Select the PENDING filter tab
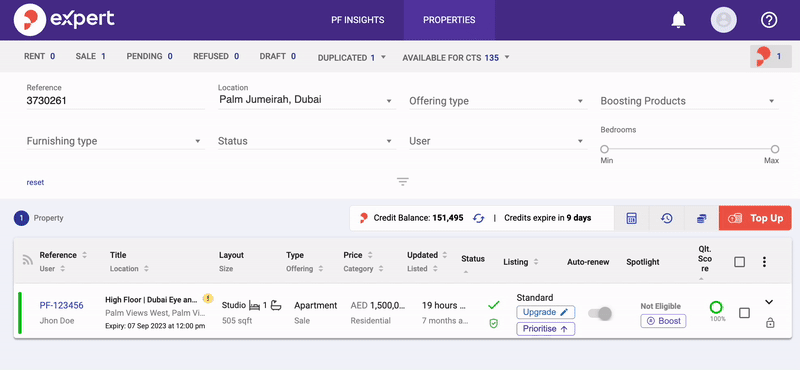The height and width of the screenshot is (370, 800). pyautogui.click(x=149, y=56)
